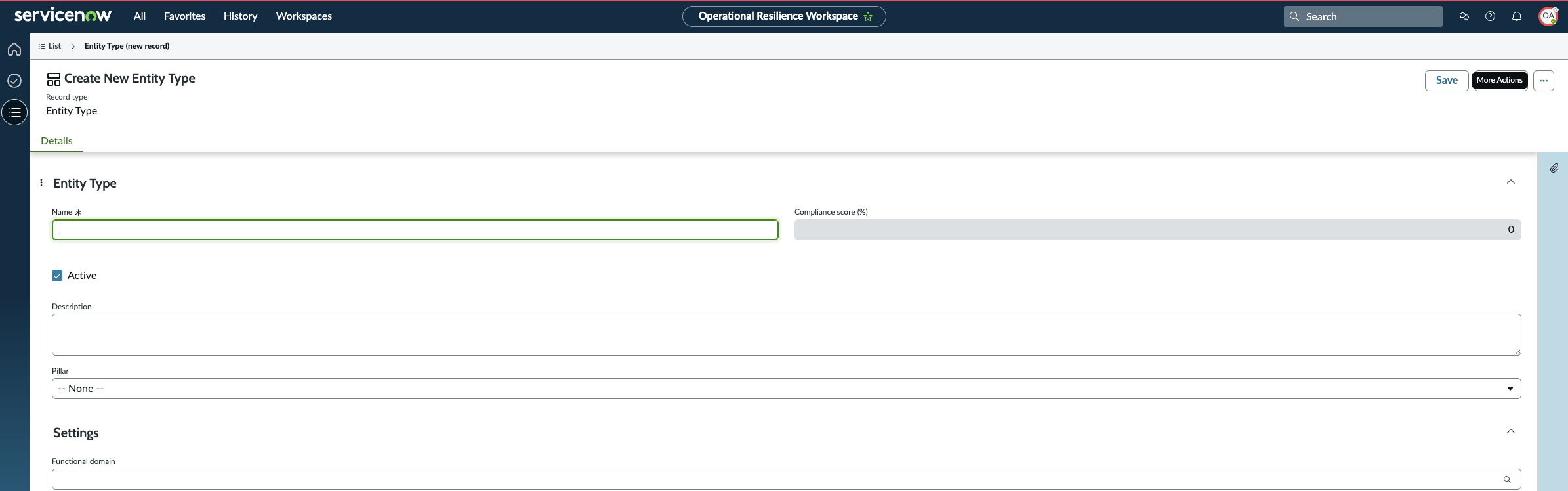Click the paperclip attachments icon
This screenshot has height=491, width=1568.
1554,169
